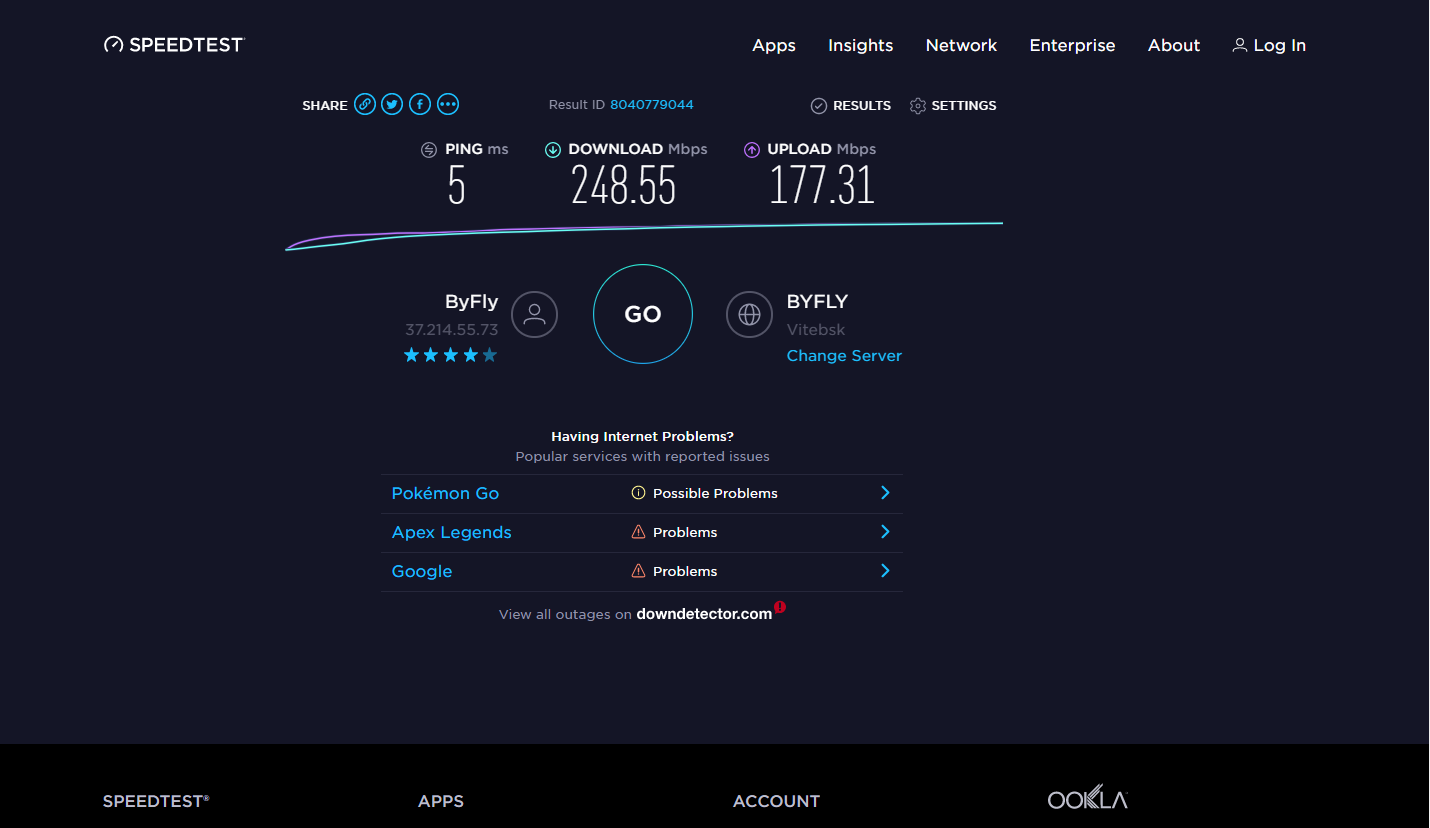Expand the Pokémon Go row chevron
1430x828 pixels.
pyautogui.click(x=885, y=493)
